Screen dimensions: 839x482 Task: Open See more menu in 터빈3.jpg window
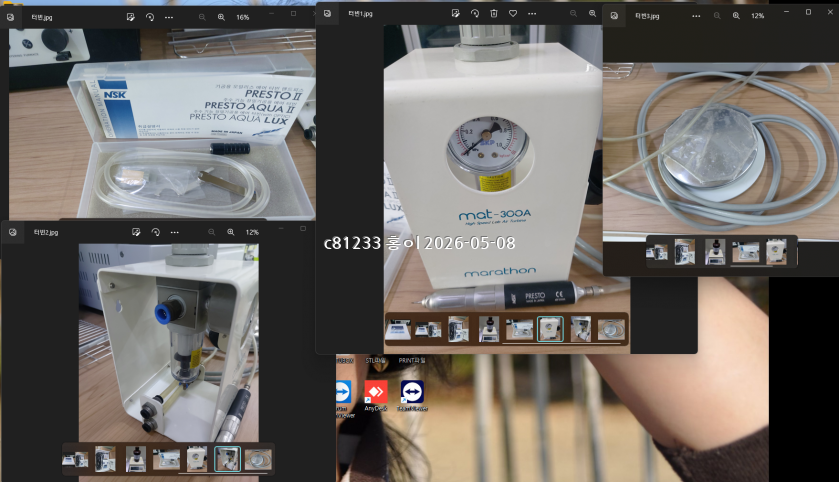[x=696, y=16]
